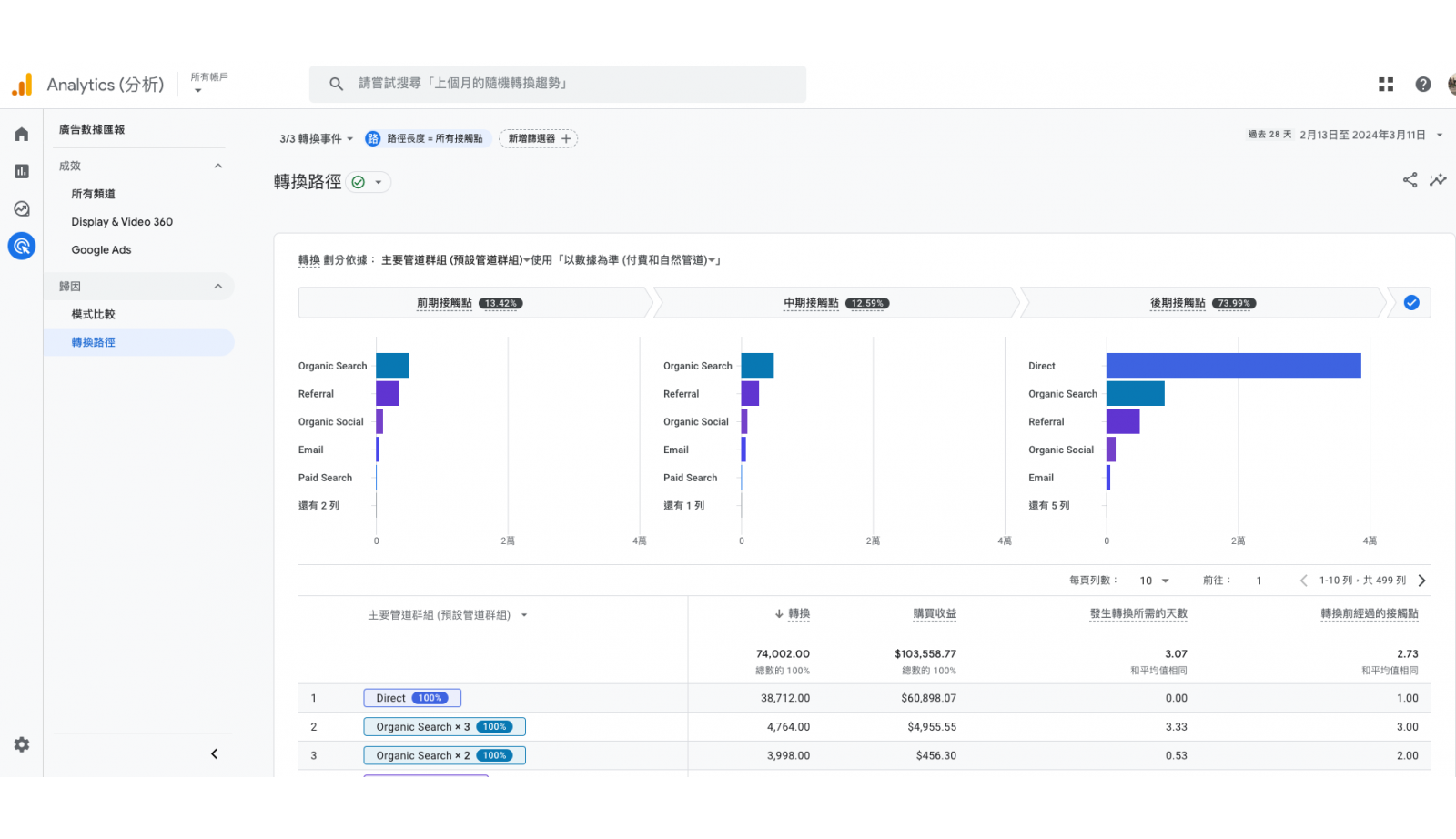Viewport: 1456px width, 839px height.
Task: Click the 路徑長度 = 所有接觸點 filter chip
Action: [429, 138]
